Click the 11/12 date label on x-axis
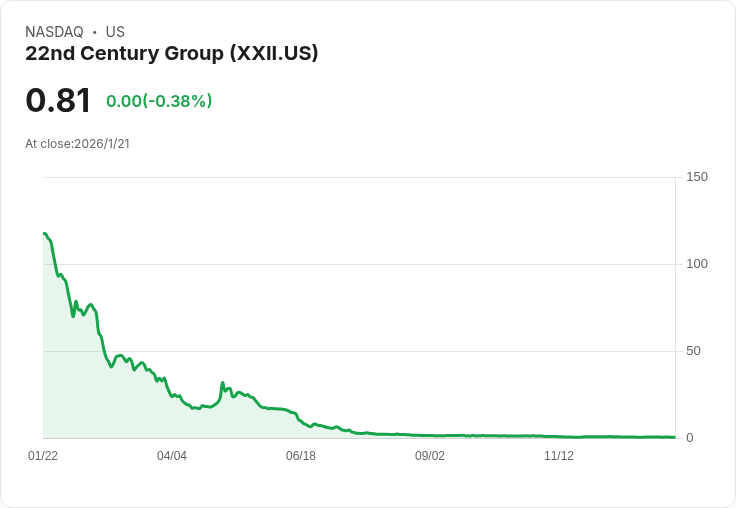The width and height of the screenshot is (736, 508). point(559,456)
